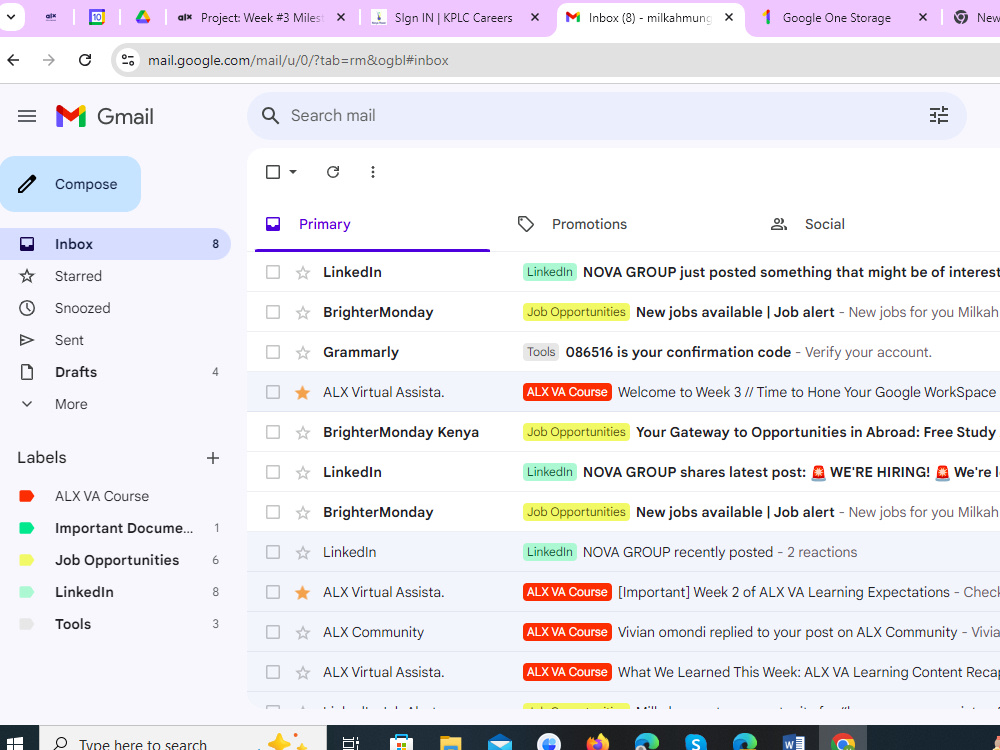Switch to Google One Storage tab

(836, 18)
